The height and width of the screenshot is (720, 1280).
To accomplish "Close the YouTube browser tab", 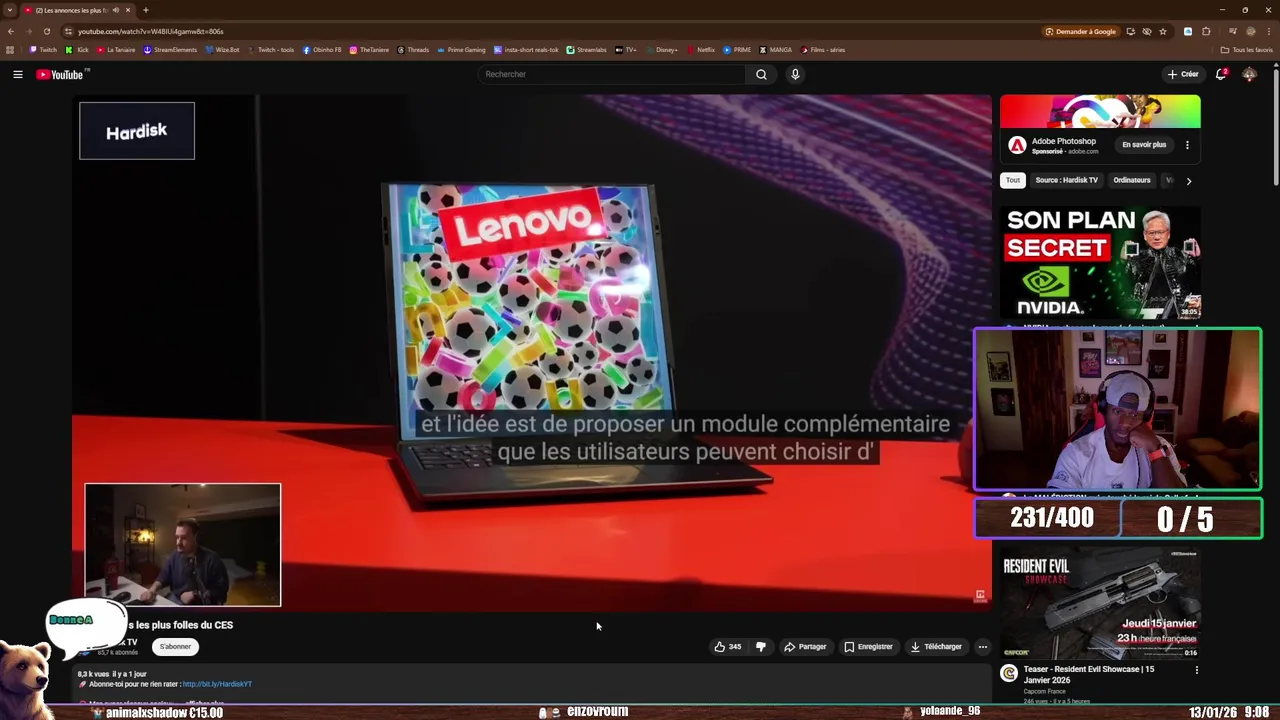I will [127, 10].
